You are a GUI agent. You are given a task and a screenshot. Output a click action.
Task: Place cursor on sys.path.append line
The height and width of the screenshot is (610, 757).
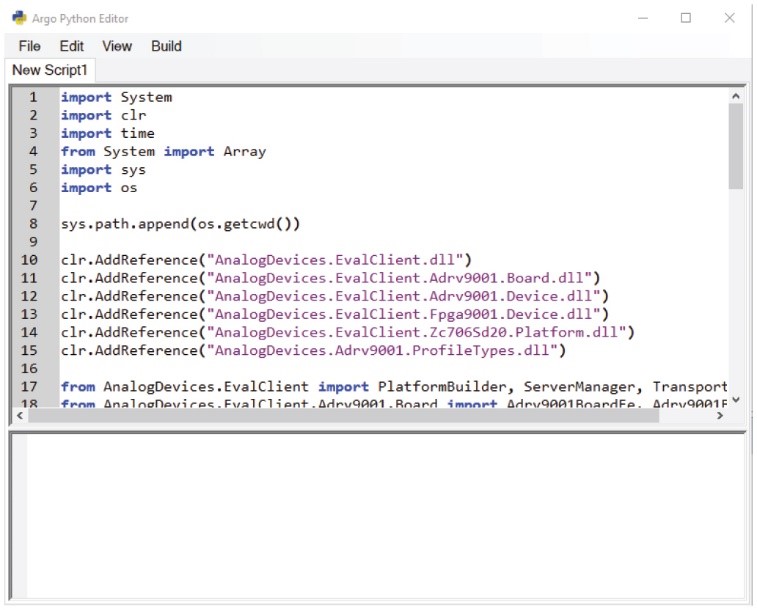click(x=180, y=224)
